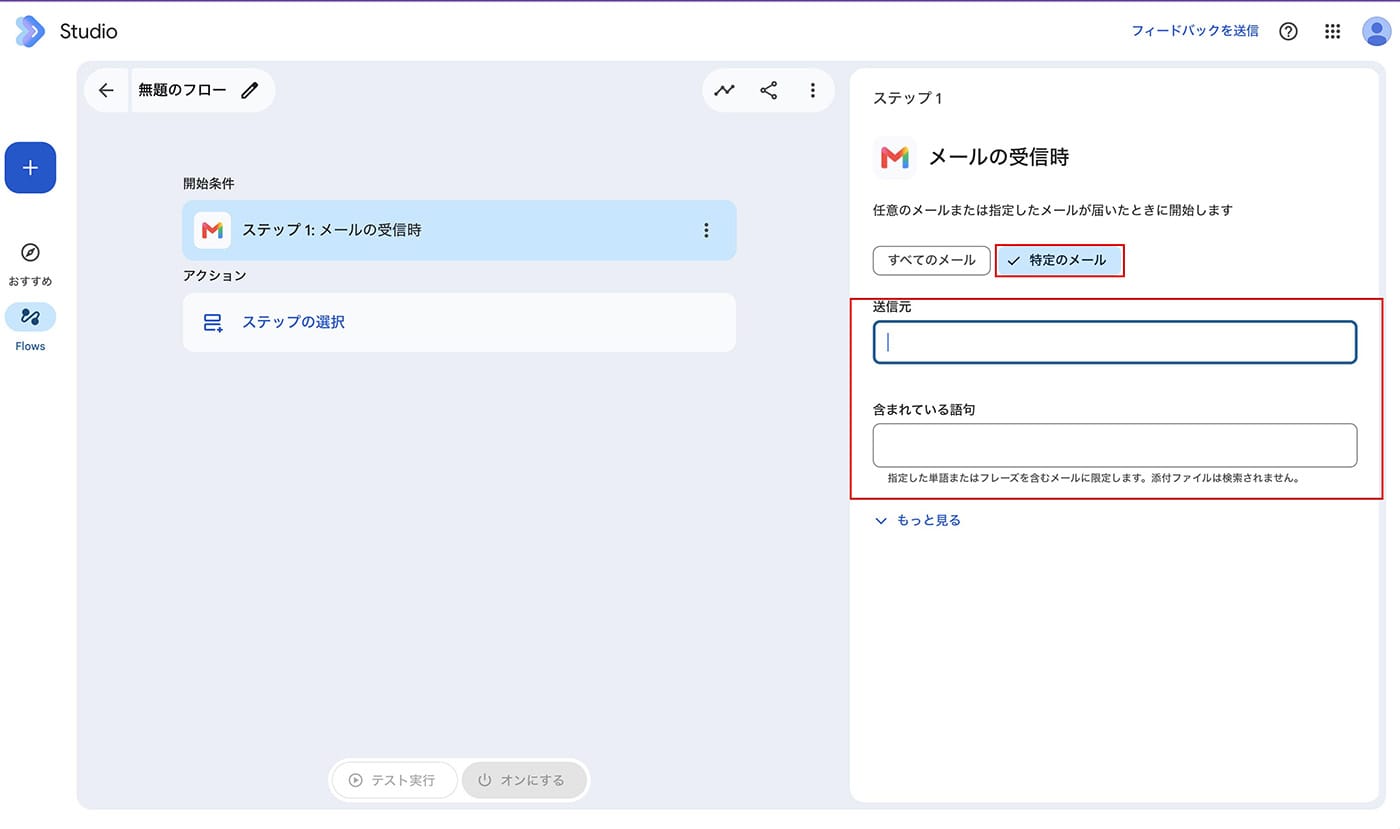
Task: Go back using the left arrow
Action: tap(106, 90)
